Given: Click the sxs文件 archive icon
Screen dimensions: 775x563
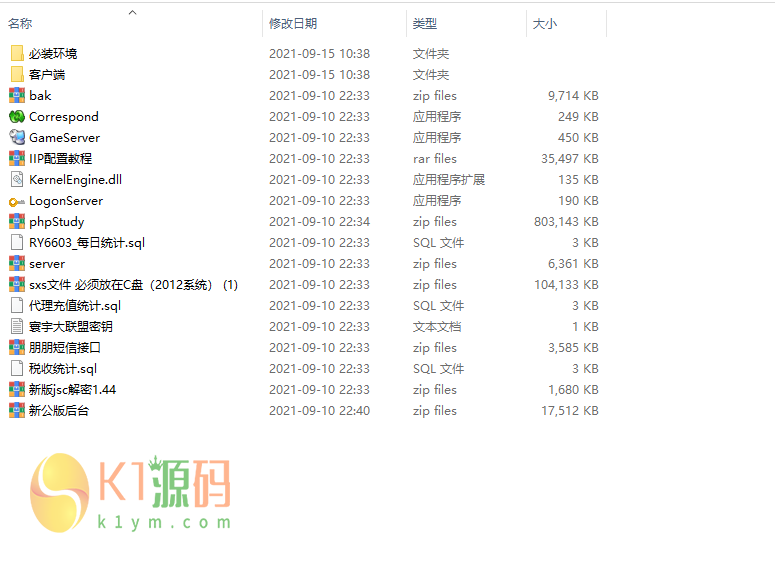Looking at the screenshot, I should 17,285.
